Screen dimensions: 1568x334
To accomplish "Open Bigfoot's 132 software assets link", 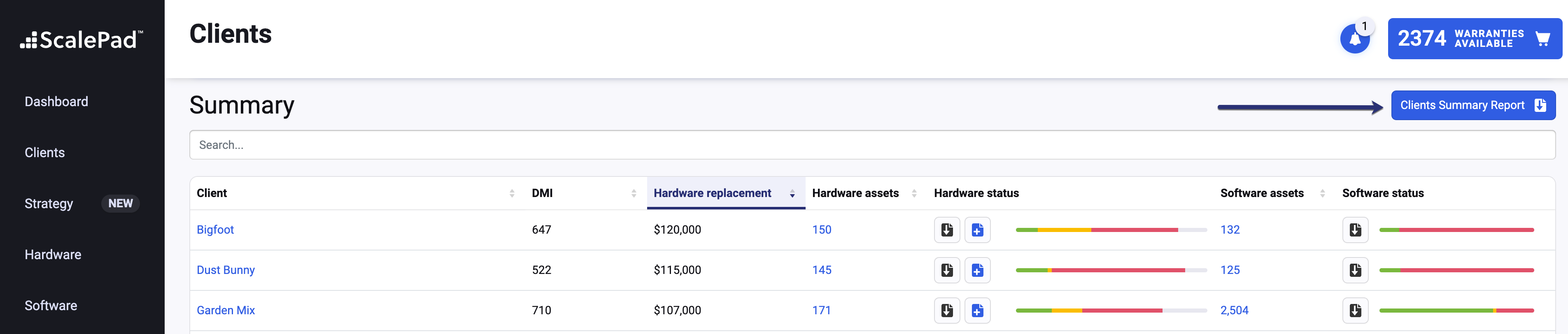I will point(1230,230).
